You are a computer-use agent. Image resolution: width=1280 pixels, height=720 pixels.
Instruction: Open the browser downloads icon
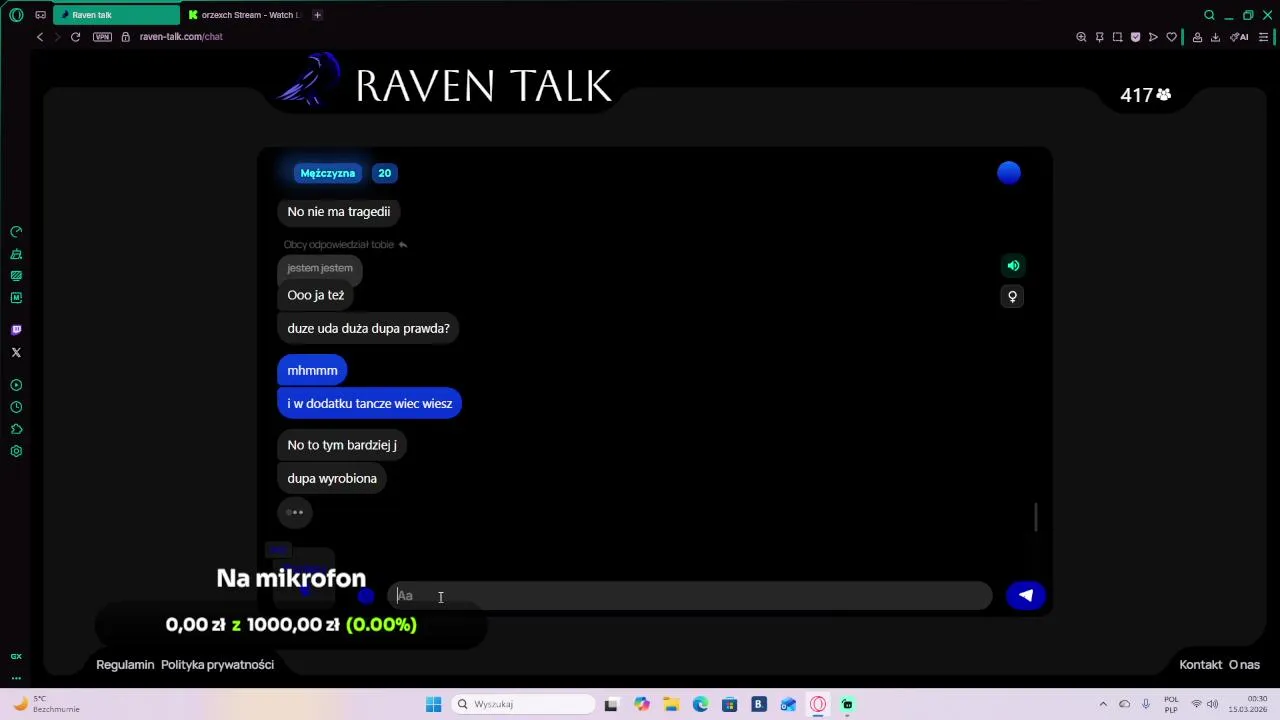[1215, 37]
